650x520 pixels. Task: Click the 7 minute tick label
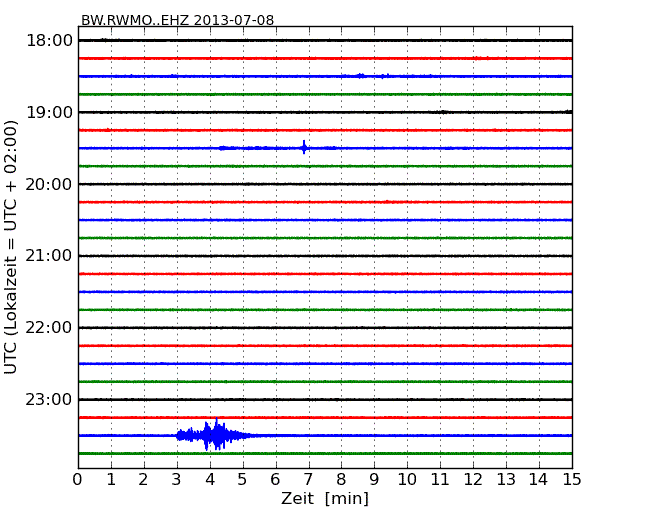point(308,480)
